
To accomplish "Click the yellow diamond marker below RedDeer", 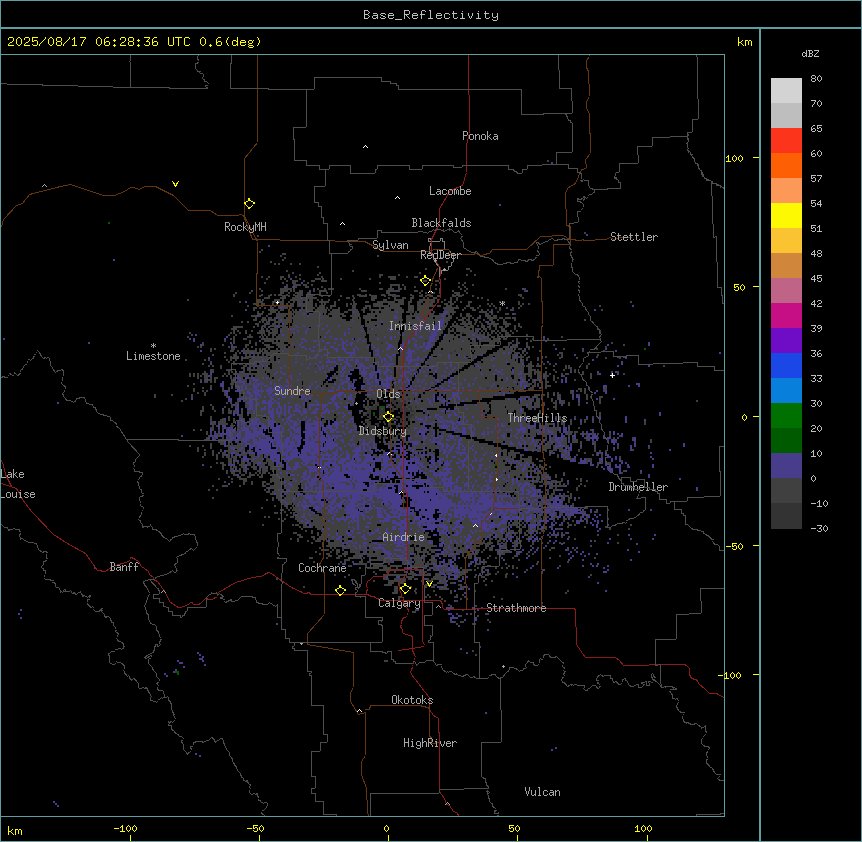I will click(425, 281).
